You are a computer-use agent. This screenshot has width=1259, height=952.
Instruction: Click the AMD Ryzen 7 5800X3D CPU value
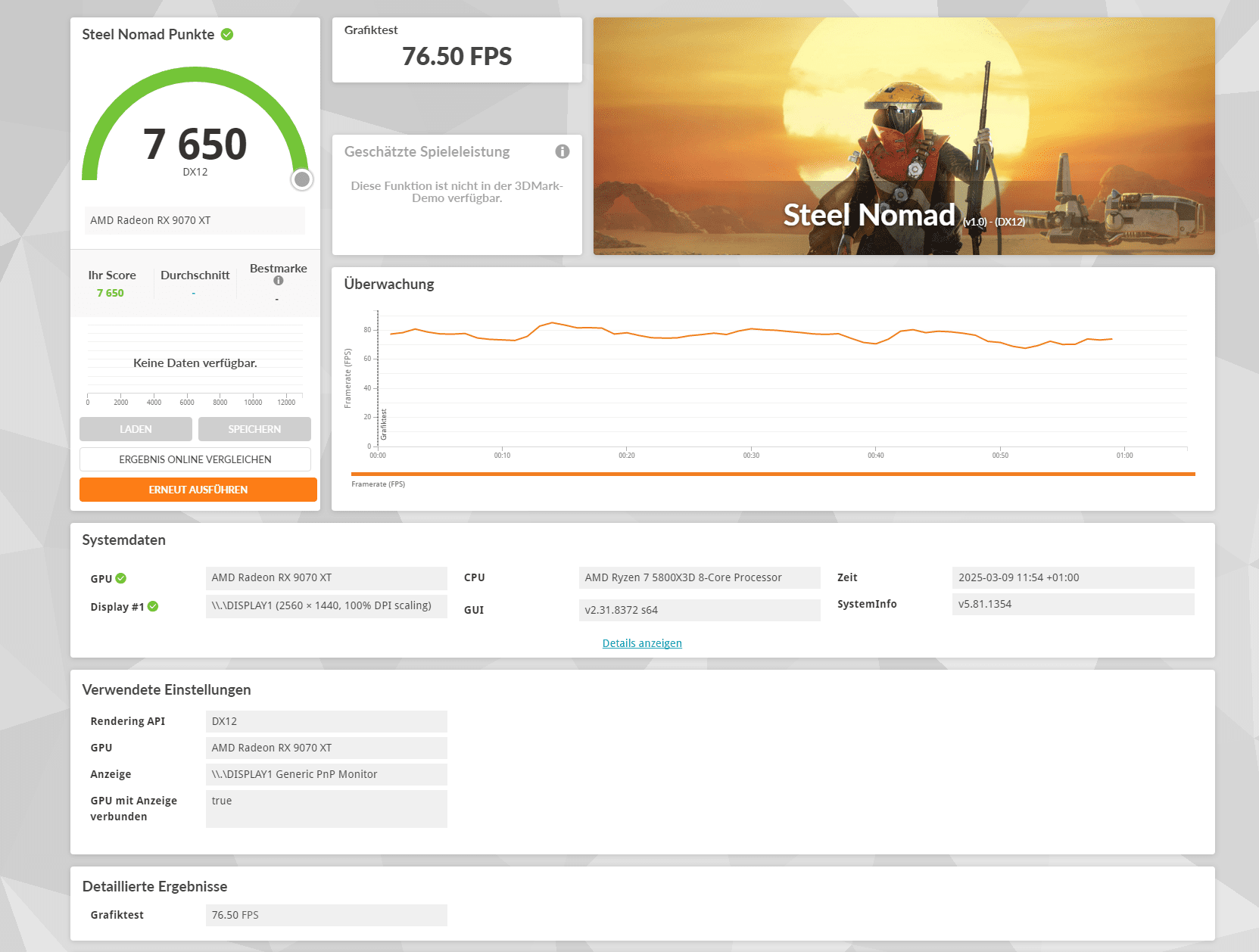(700, 577)
